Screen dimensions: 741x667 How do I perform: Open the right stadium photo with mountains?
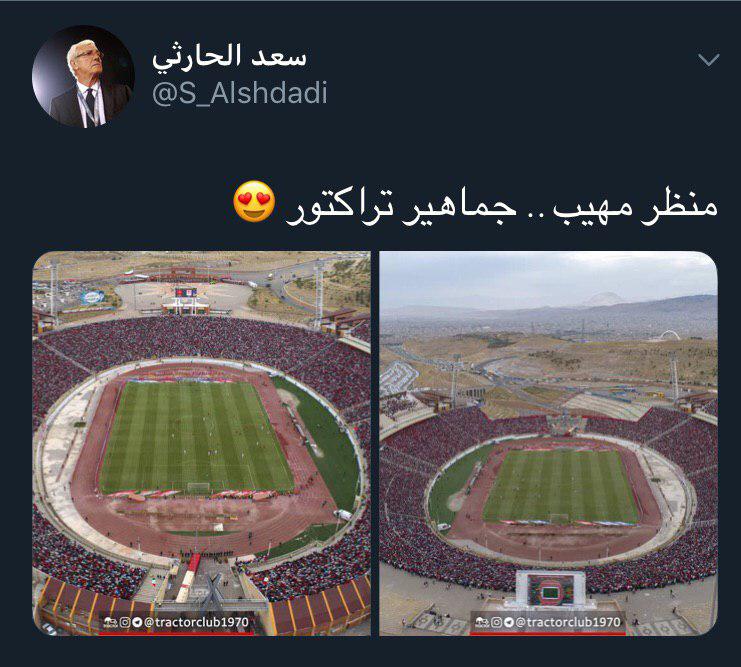tap(549, 443)
